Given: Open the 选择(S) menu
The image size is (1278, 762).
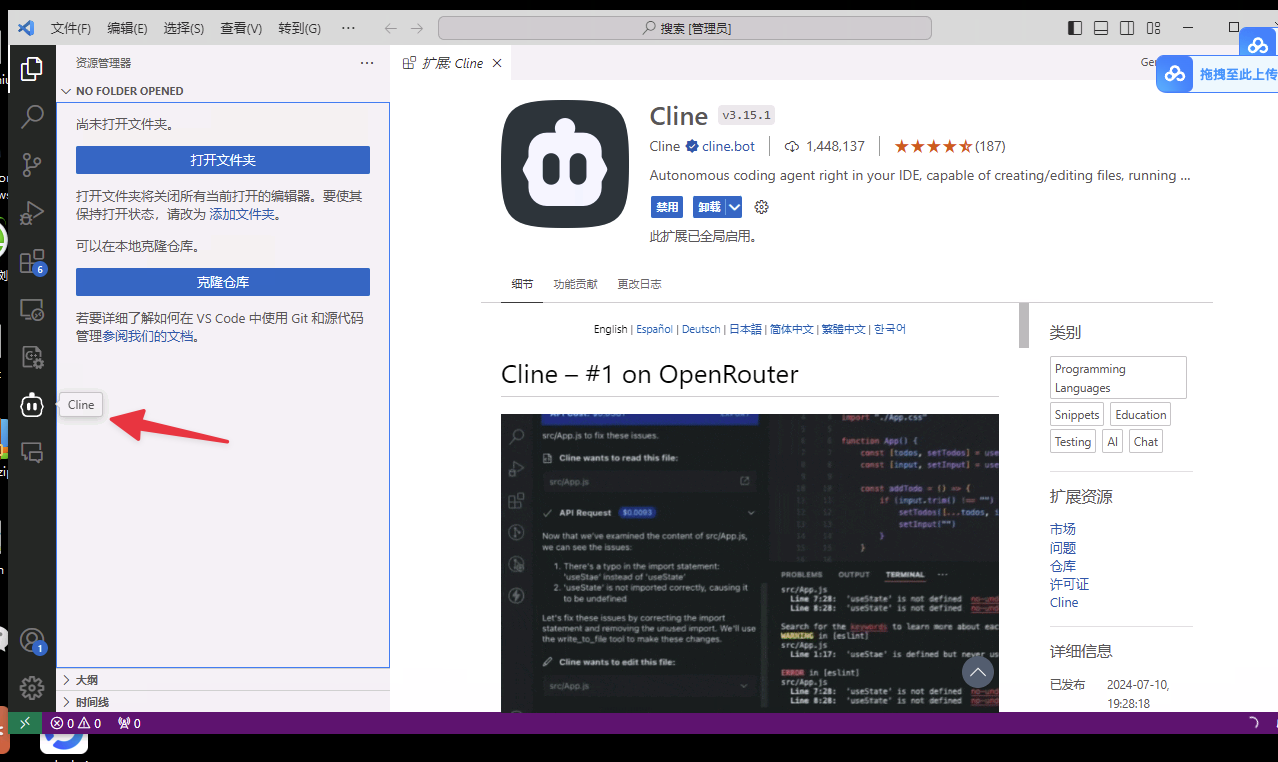Looking at the screenshot, I should coord(184,28).
